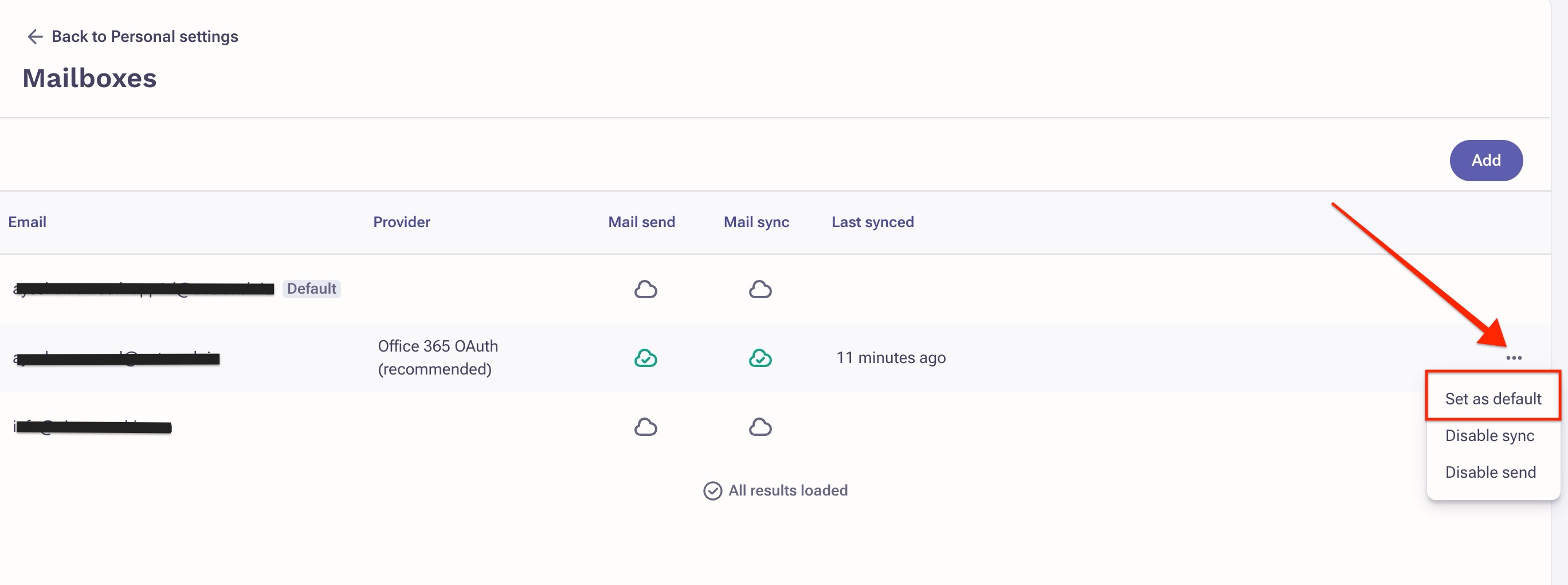1568x585 pixels.
Task: Select Disable send in the dropdown menu
Action: click(x=1490, y=471)
